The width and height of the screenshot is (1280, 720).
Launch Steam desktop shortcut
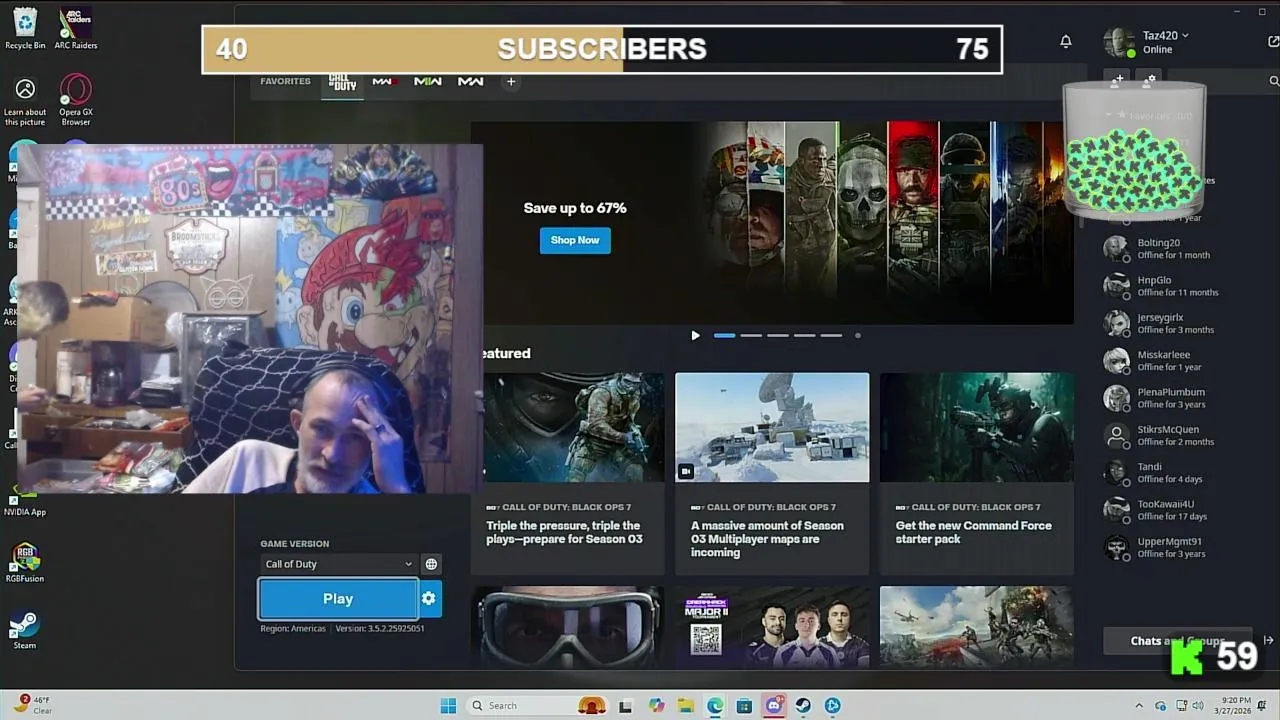coord(25,630)
